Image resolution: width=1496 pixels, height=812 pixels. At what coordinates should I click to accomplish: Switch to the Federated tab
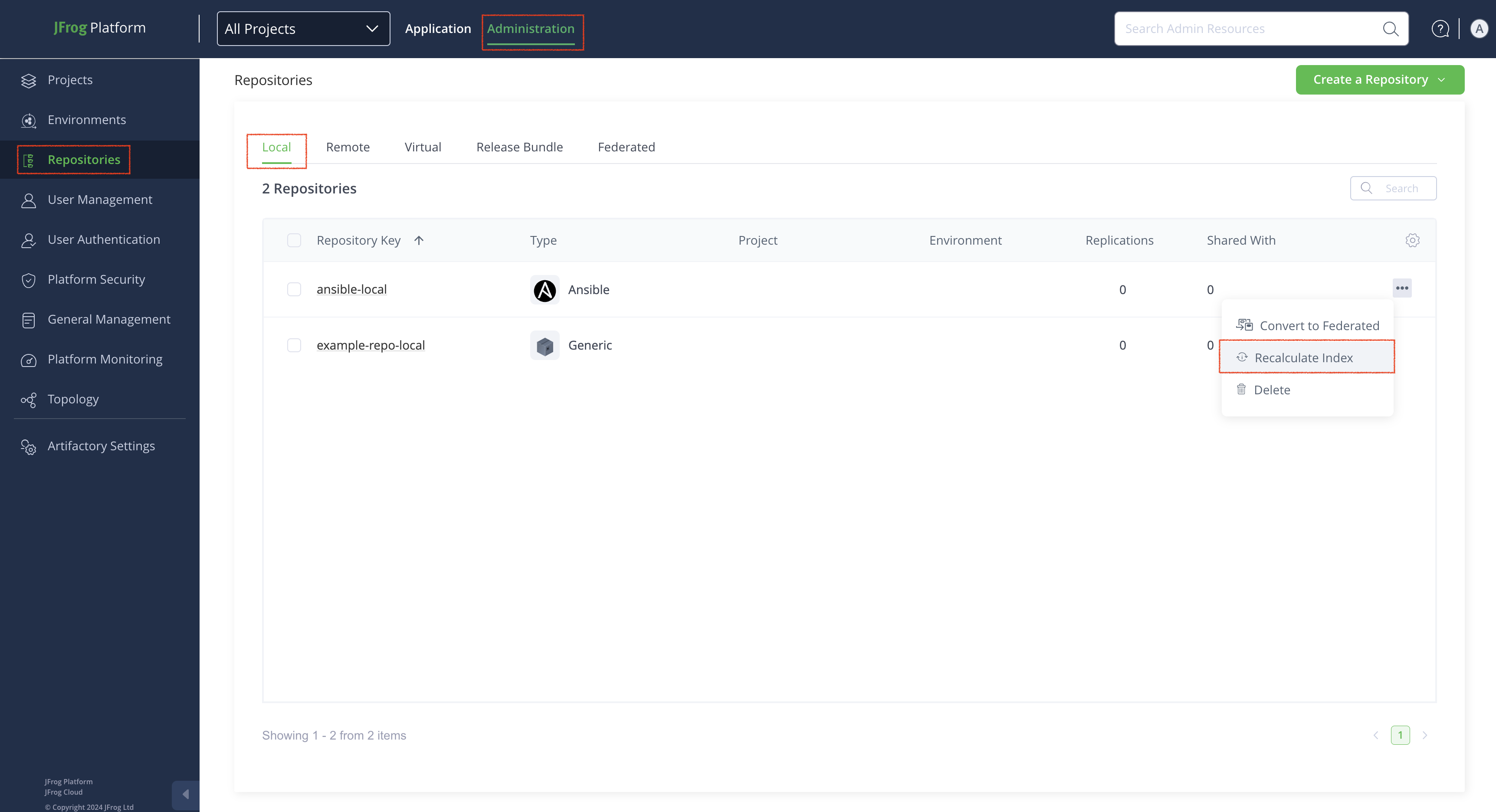coord(626,147)
